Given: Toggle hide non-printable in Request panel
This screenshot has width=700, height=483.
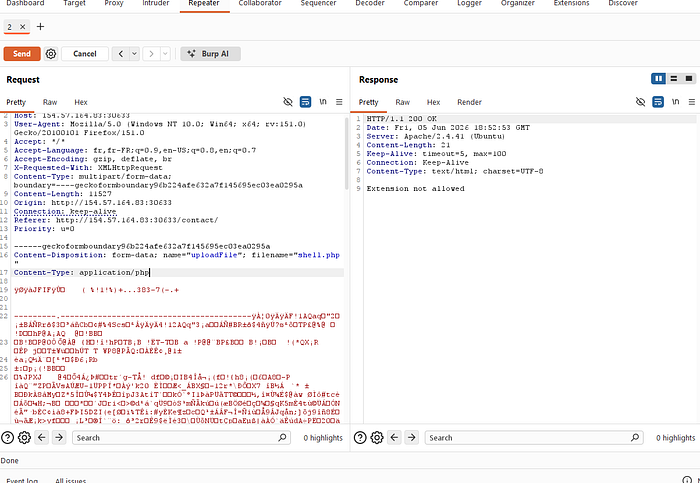Looking at the screenshot, I should (288, 102).
